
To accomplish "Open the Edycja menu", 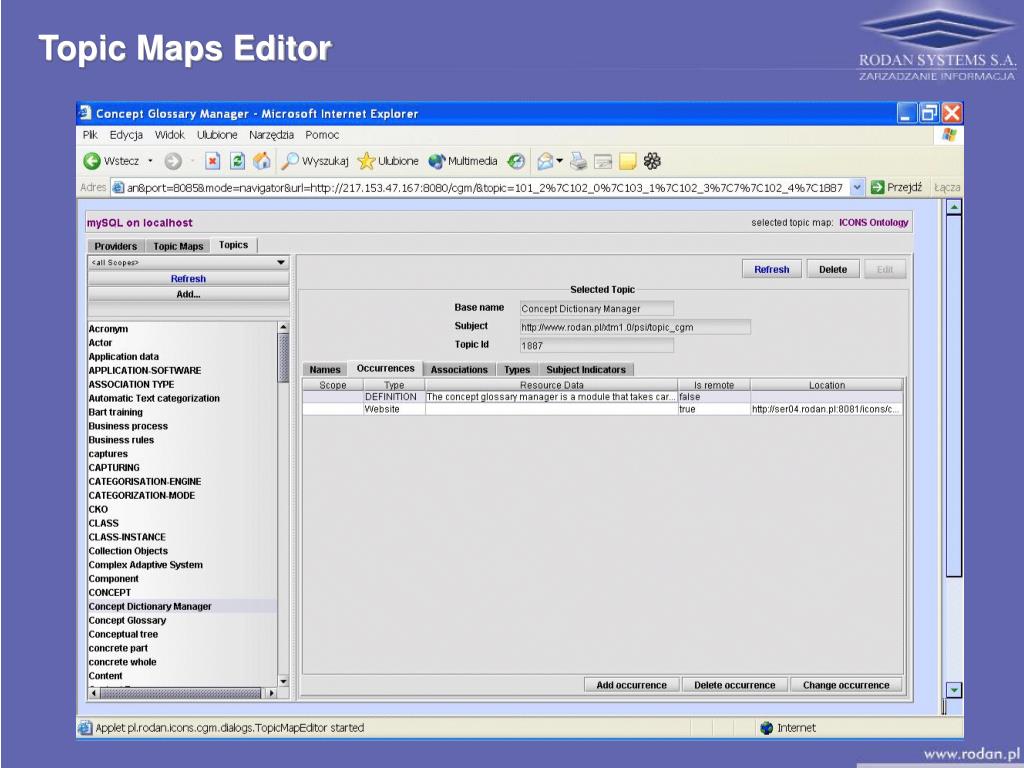I will 126,135.
